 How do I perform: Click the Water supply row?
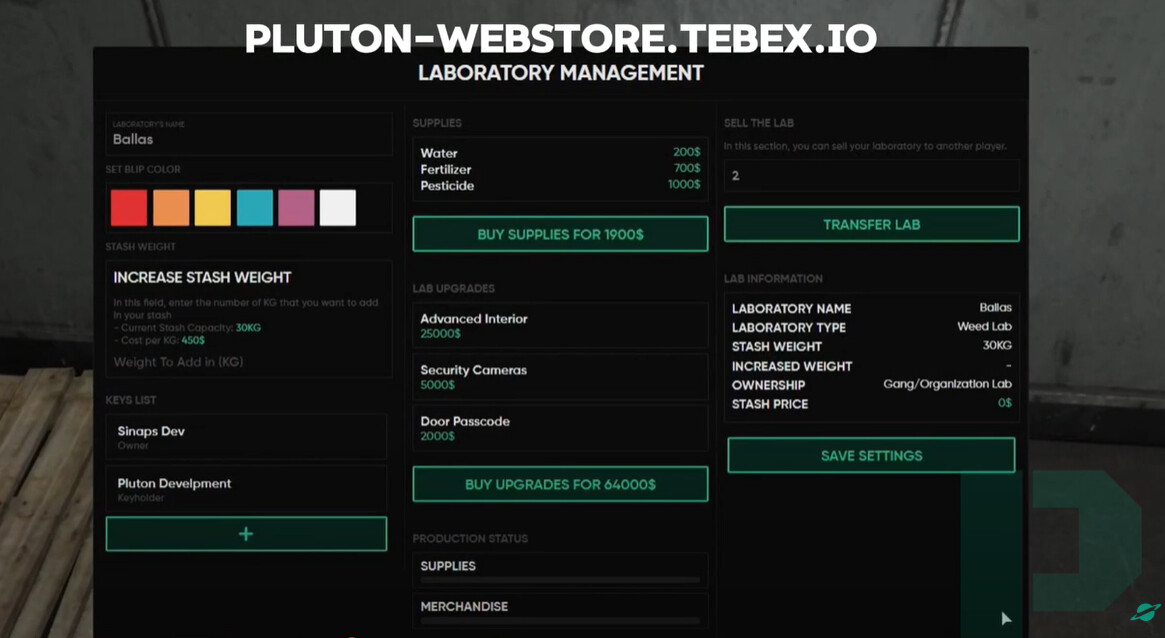click(x=560, y=153)
